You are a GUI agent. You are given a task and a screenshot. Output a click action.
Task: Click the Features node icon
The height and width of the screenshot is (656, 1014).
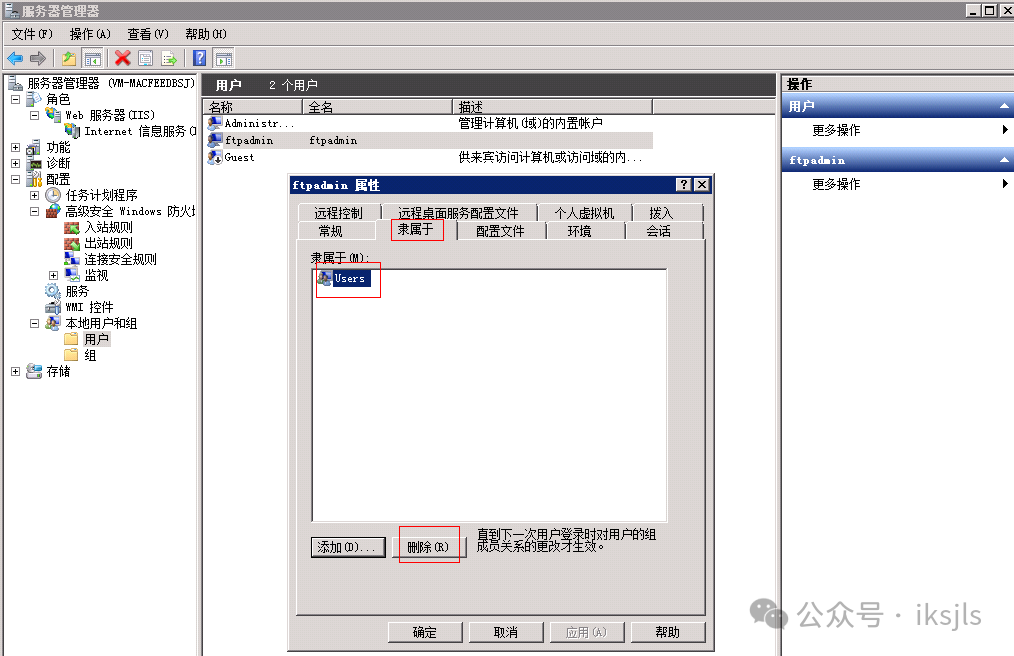tap(34, 148)
